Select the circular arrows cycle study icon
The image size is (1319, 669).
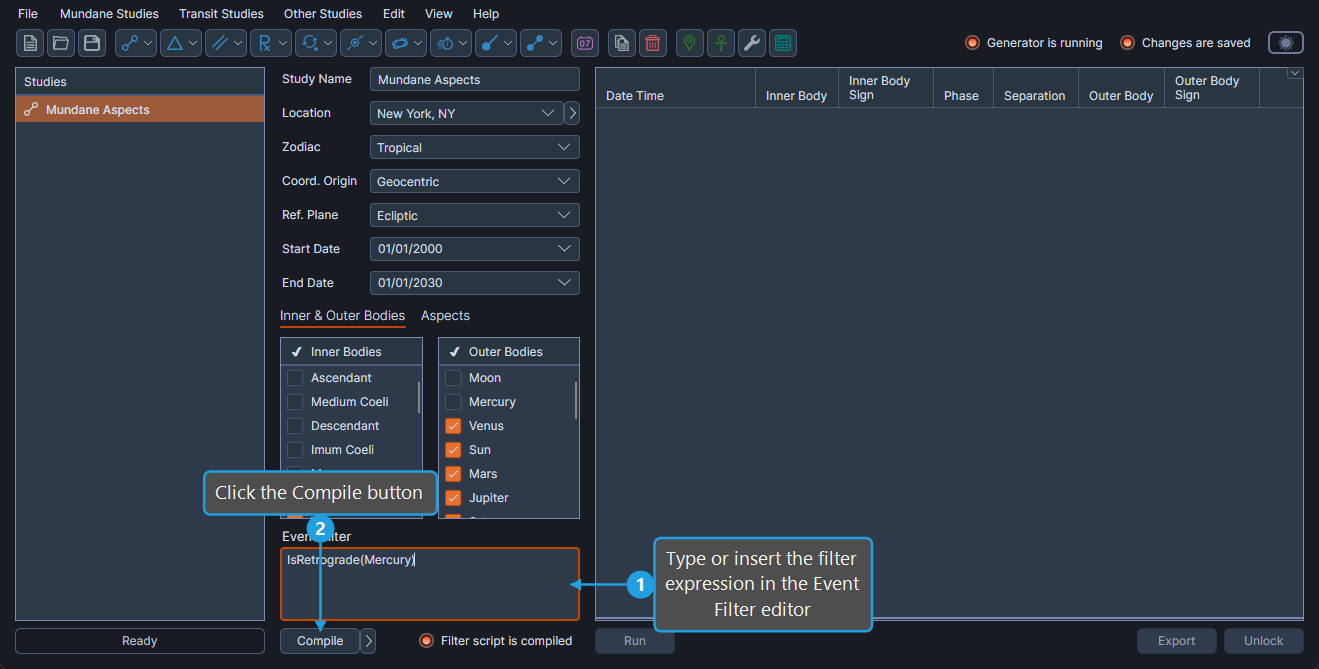pos(309,43)
